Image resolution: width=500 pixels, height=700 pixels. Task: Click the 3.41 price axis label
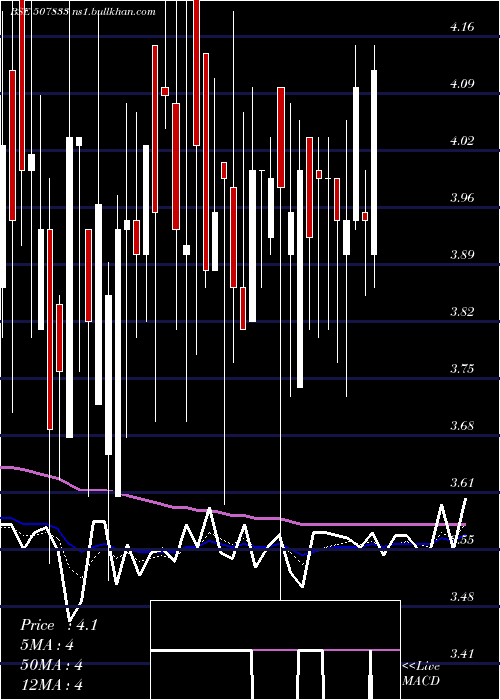click(x=462, y=654)
